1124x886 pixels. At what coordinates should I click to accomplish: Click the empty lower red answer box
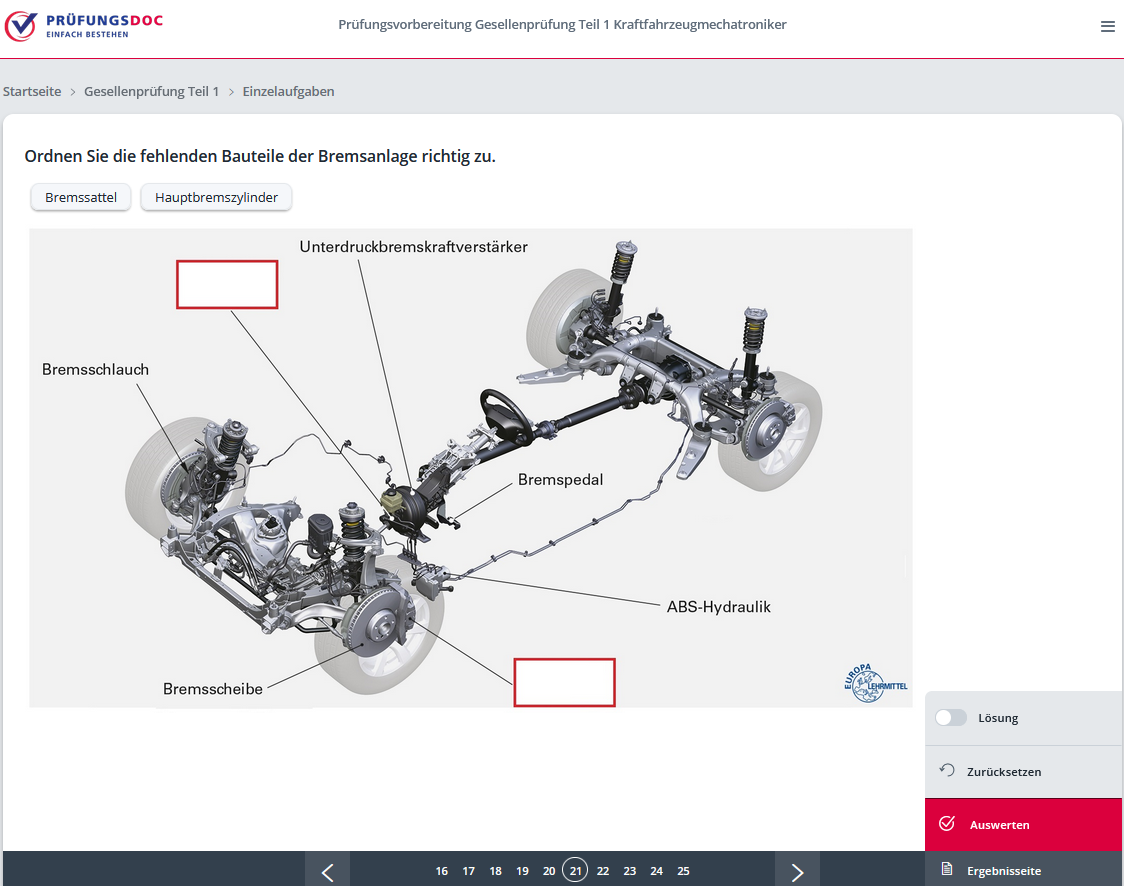coord(564,682)
